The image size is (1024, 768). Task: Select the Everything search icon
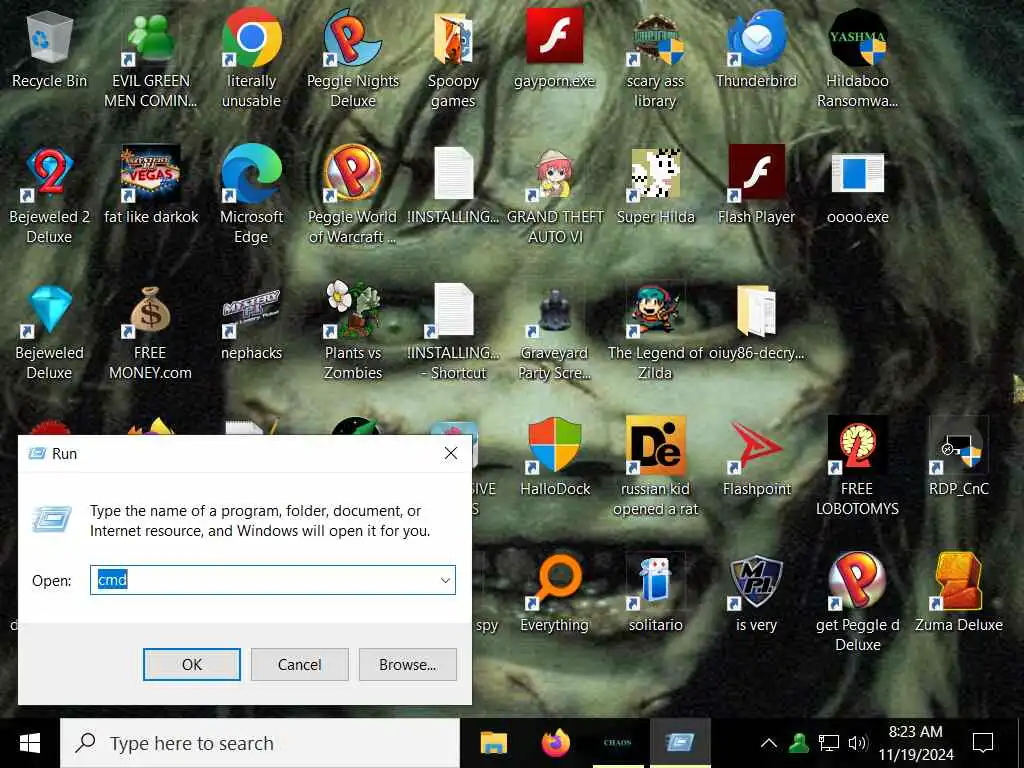click(x=554, y=583)
